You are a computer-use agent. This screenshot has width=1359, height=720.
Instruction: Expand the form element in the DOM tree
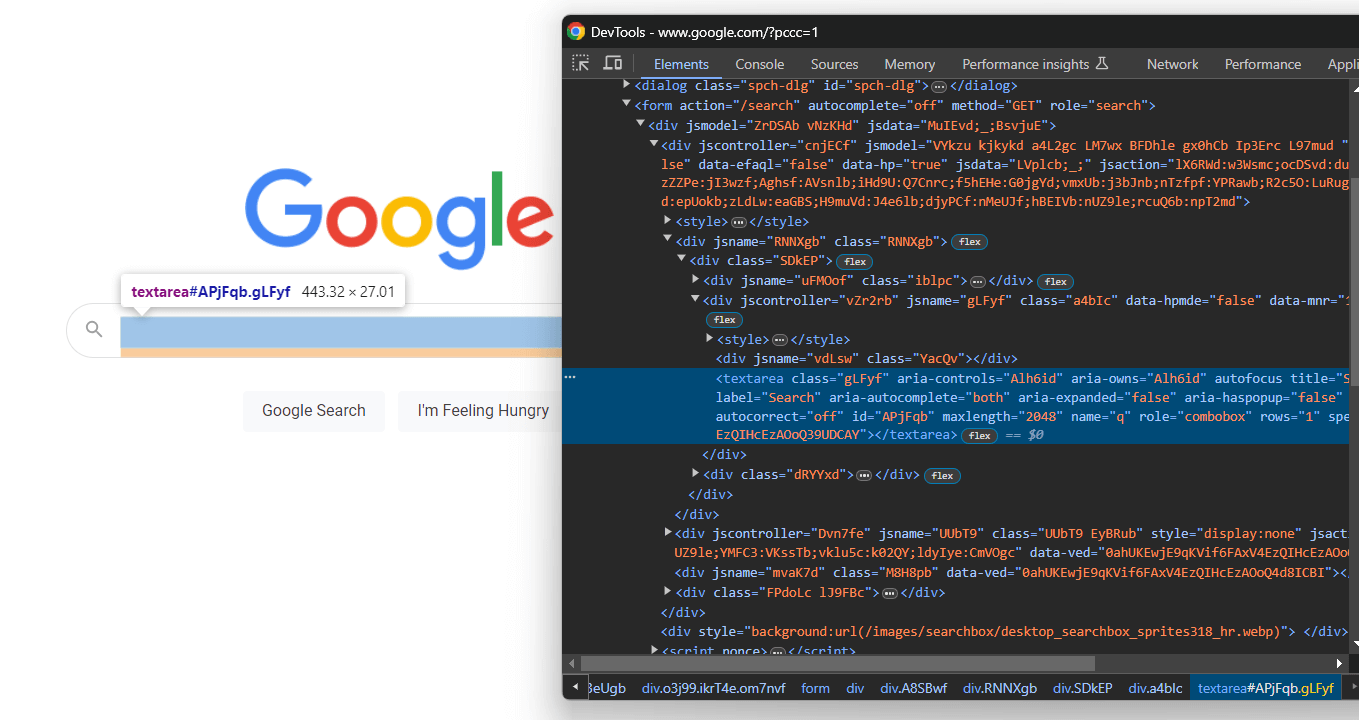coord(628,104)
